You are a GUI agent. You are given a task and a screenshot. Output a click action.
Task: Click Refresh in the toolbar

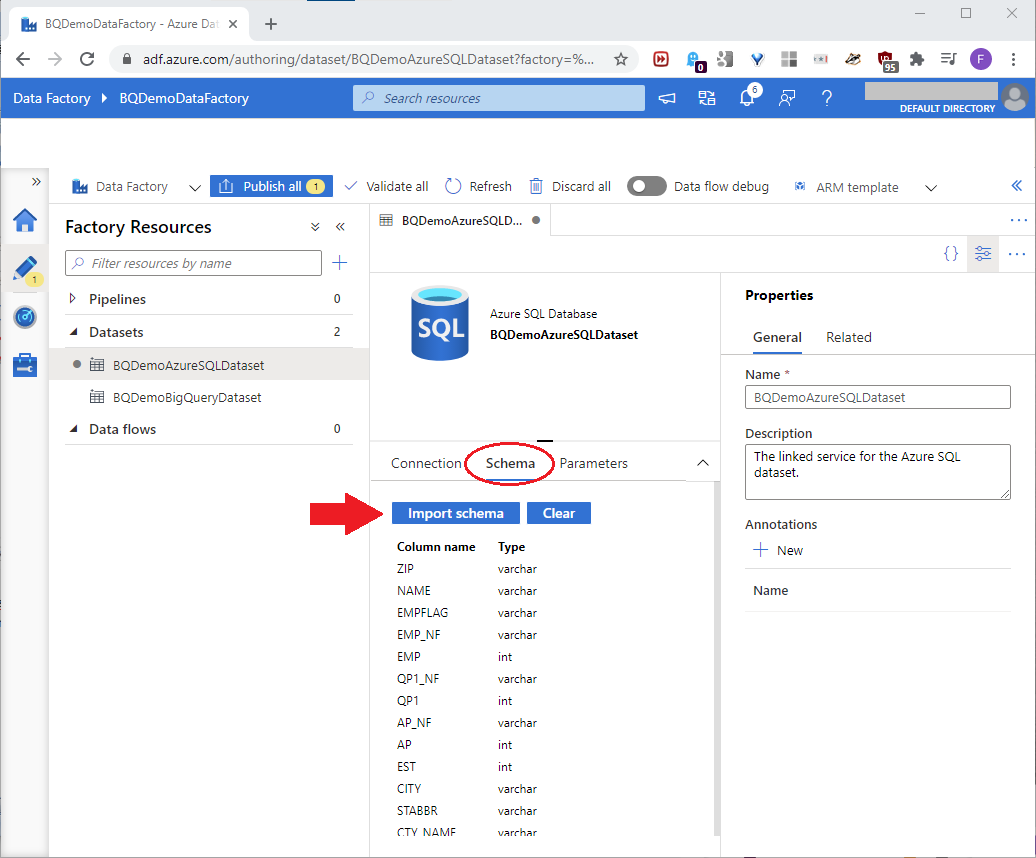478,187
